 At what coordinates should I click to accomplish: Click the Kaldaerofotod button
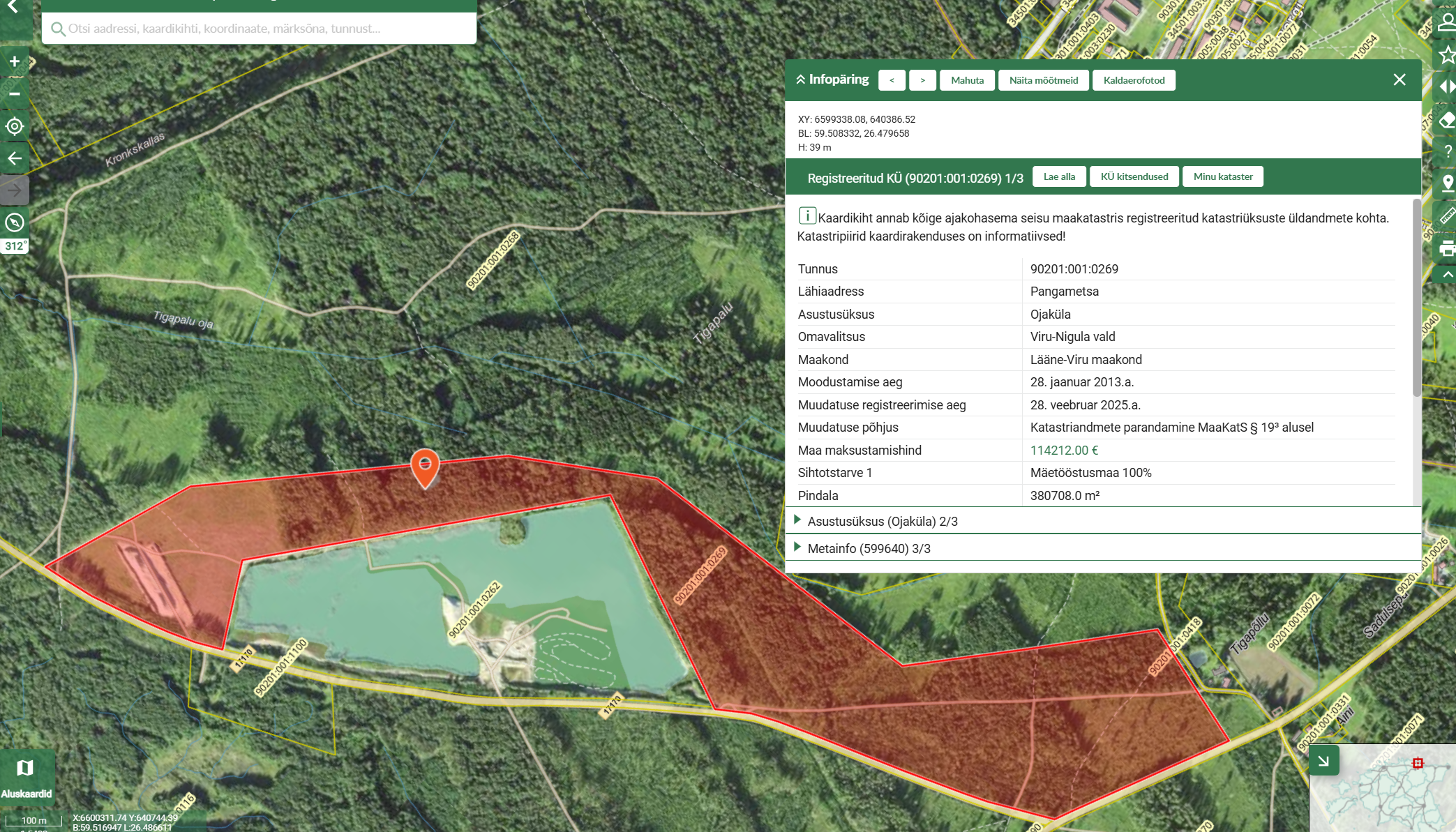[x=1134, y=80]
